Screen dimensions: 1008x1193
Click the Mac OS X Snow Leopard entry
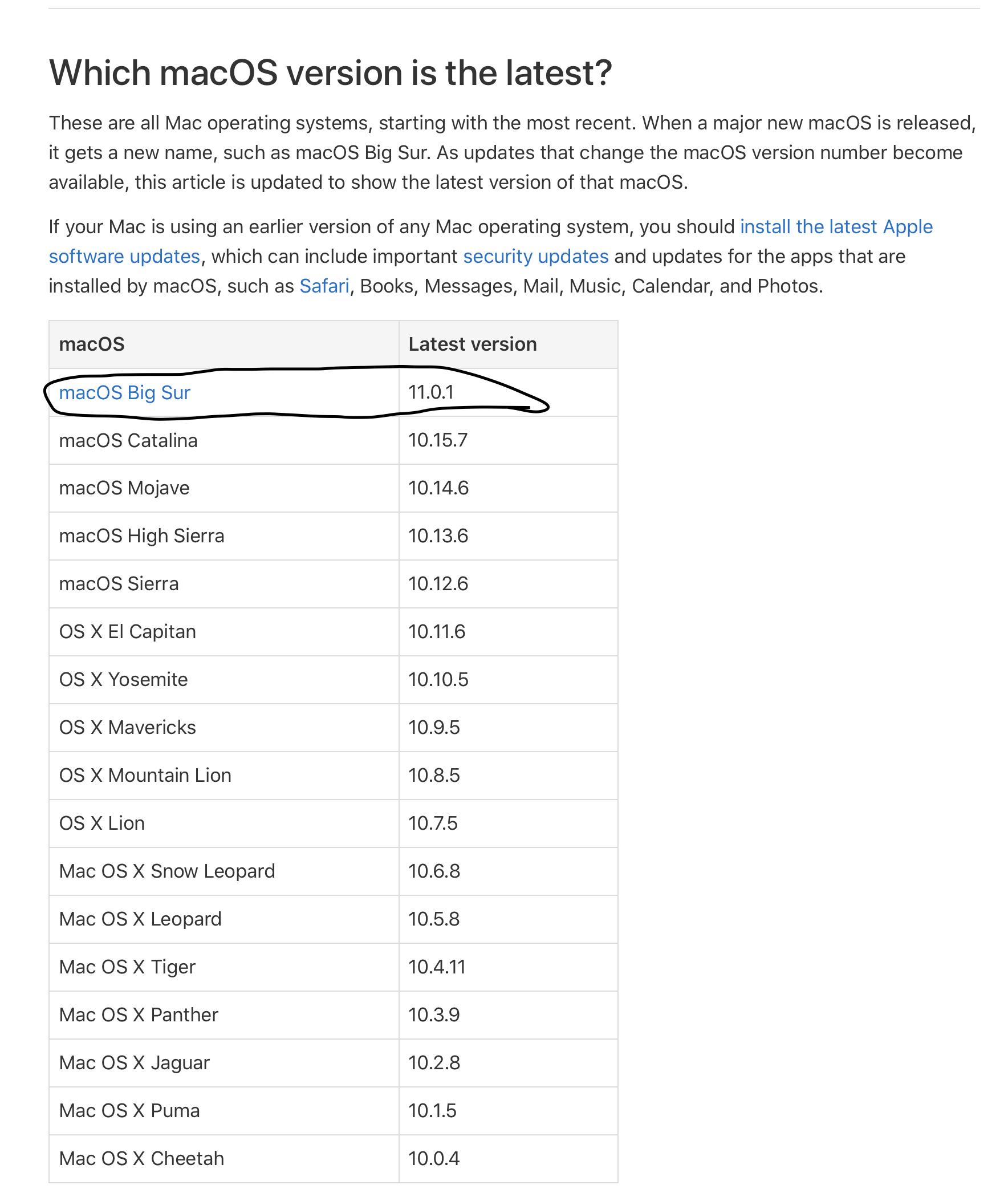point(167,871)
